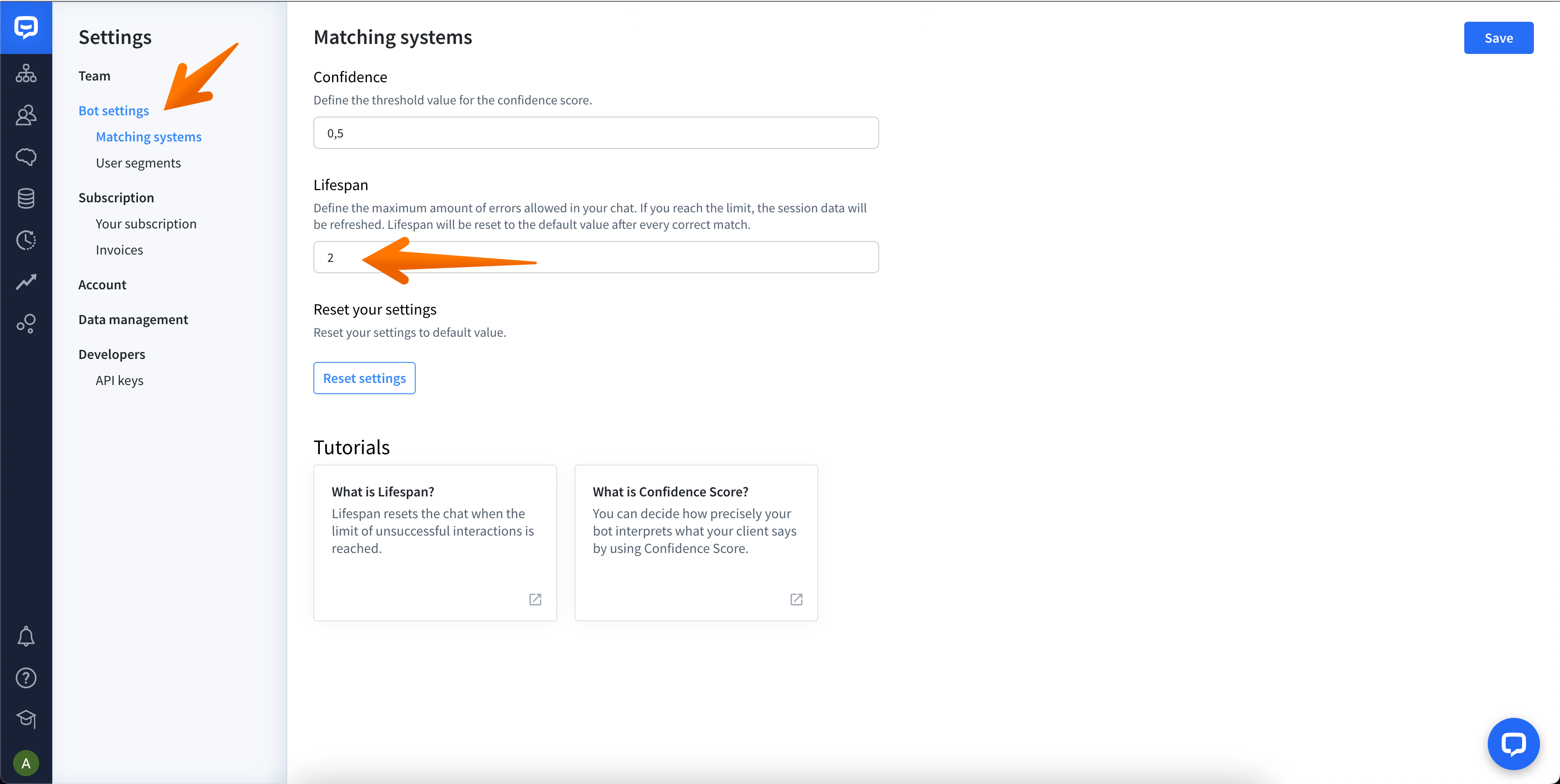Click the Reset settings button
Image resolution: width=1560 pixels, height=784 pixels.
click(x=364, y=379)
